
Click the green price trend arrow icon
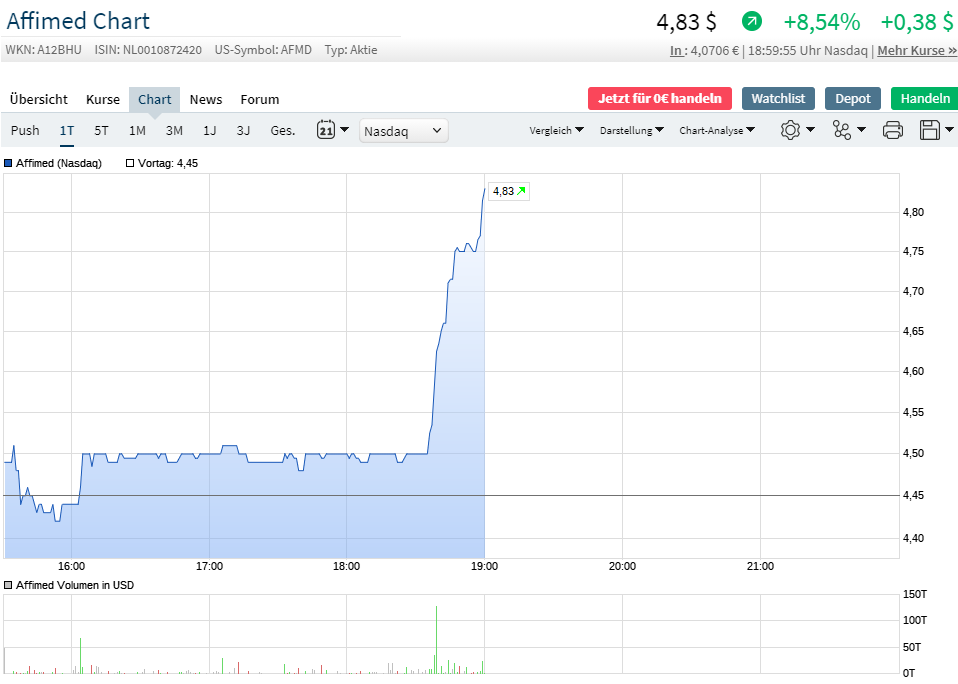point(749,21)
